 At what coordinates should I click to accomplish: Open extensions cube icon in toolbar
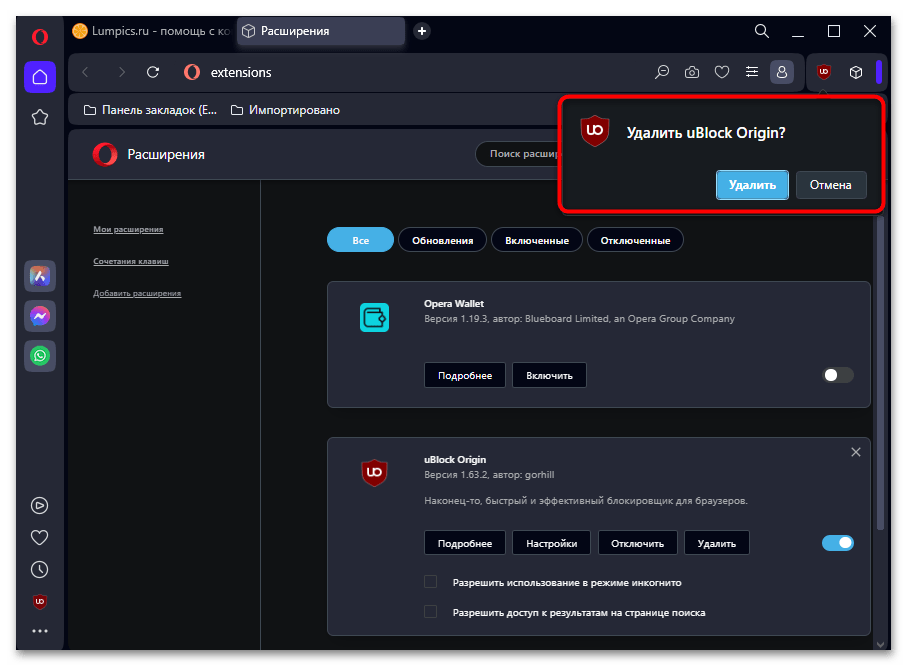856,72
